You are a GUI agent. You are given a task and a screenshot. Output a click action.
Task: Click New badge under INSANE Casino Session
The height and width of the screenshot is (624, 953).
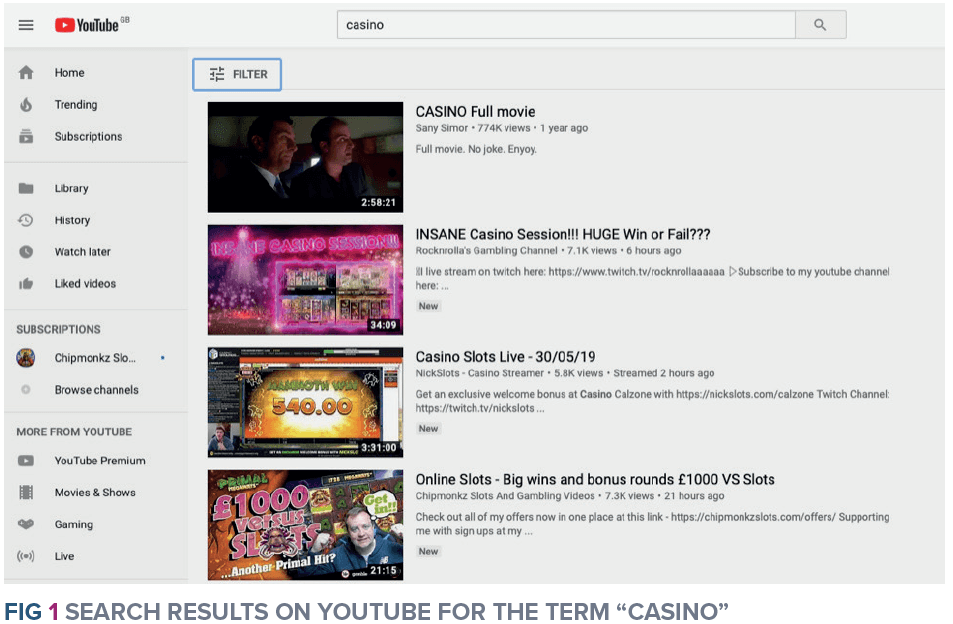click(428, 306)
